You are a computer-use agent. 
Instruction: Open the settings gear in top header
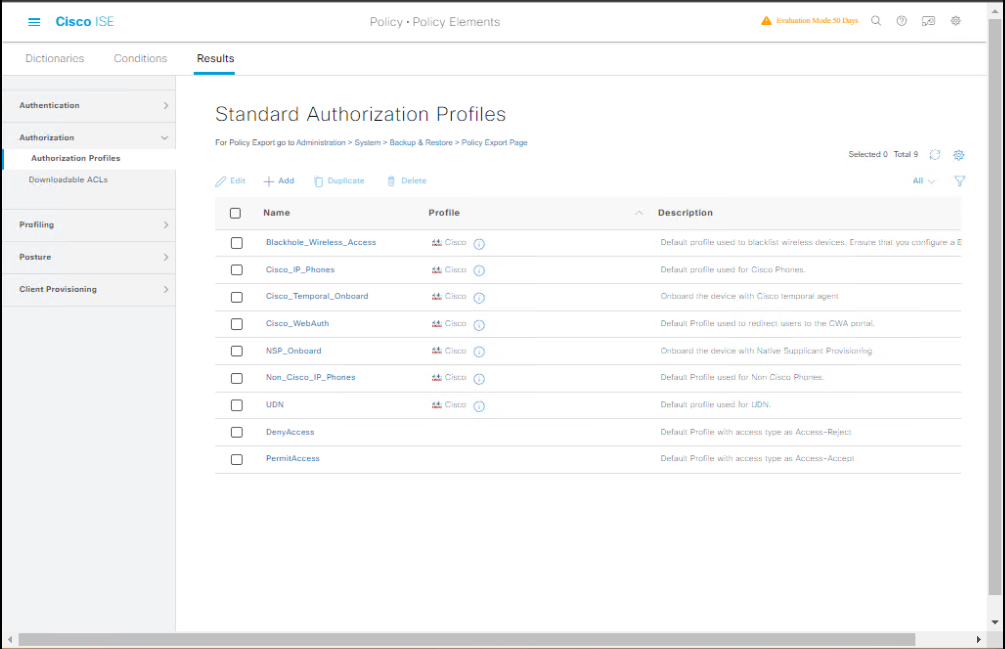coord(956,21)
